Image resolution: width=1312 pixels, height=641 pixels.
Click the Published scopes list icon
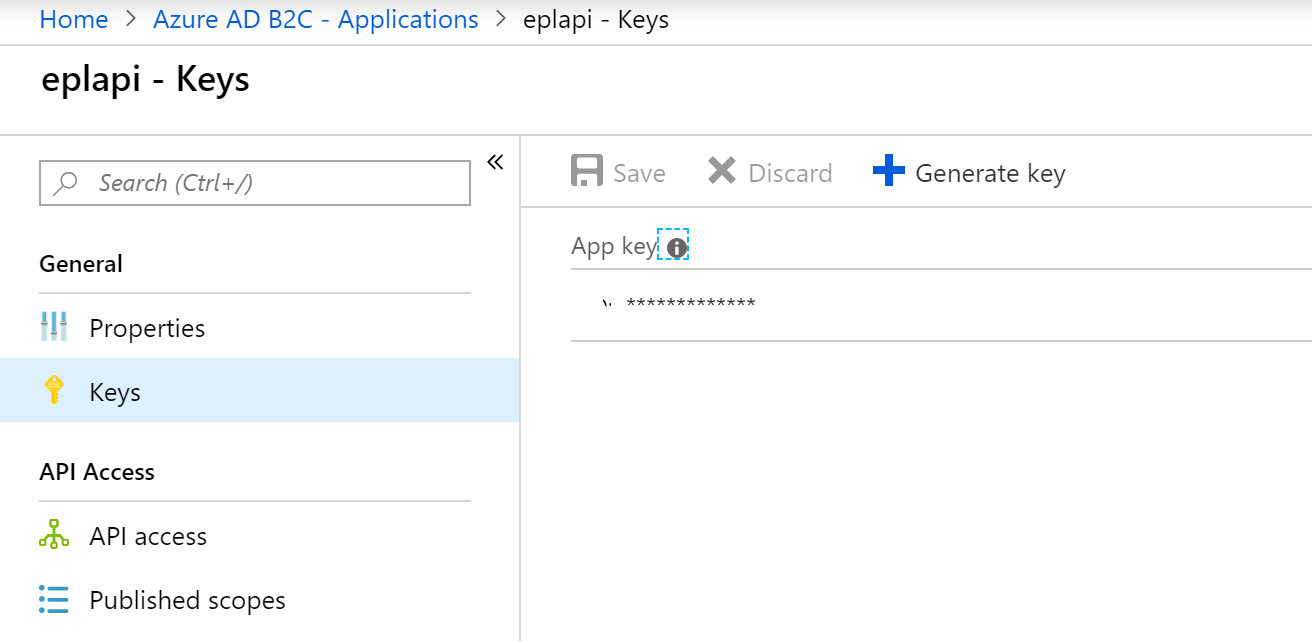54,599
